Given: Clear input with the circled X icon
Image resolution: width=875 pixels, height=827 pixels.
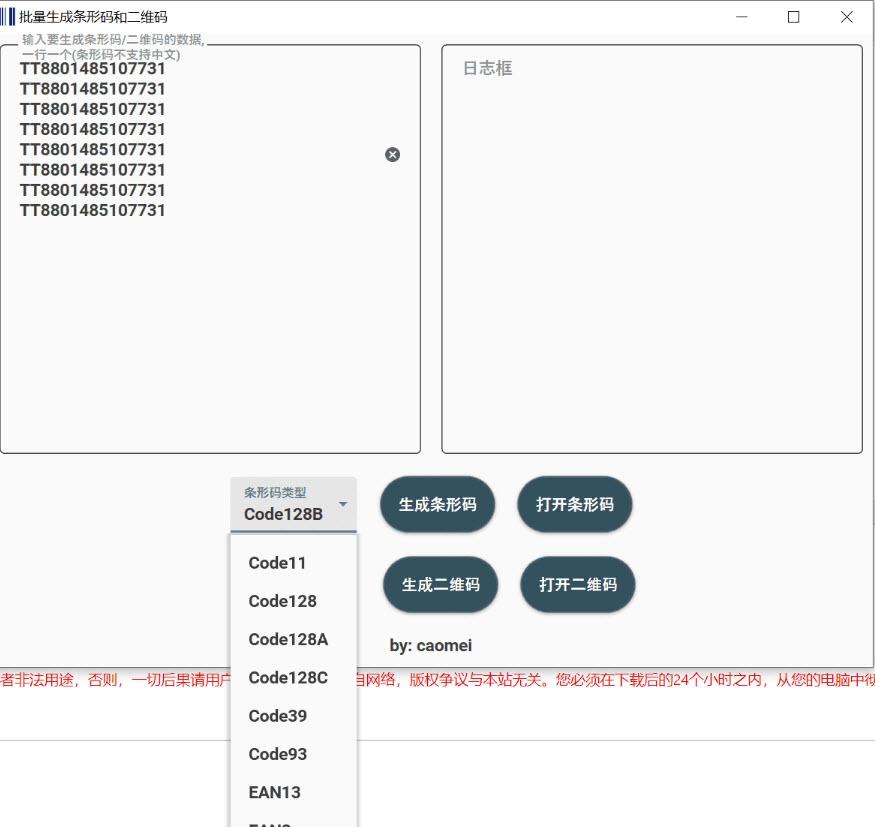Looking at the screenshot, I should point(392,155).
